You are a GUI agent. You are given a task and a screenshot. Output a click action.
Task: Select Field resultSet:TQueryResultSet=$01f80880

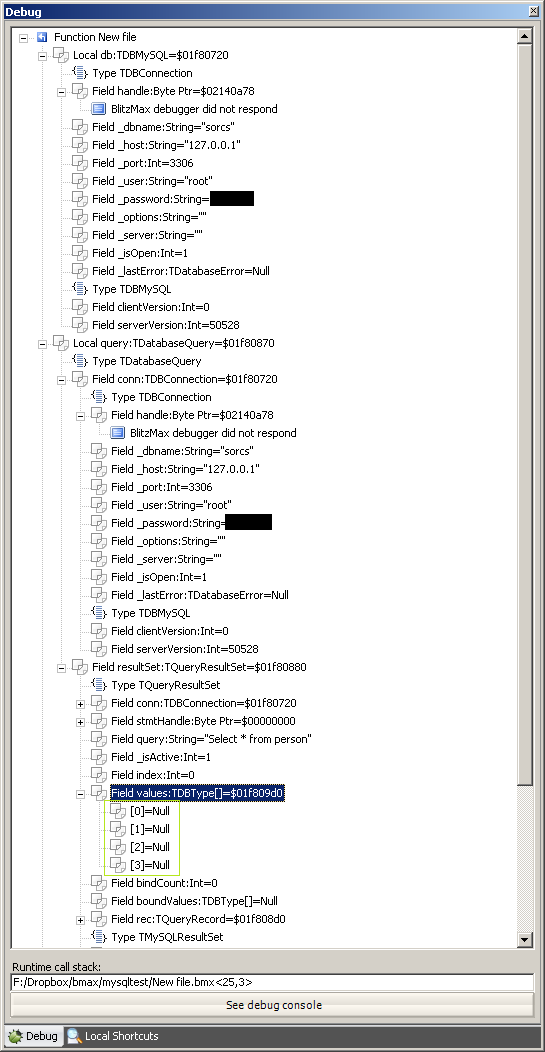(x=199, y=668)
